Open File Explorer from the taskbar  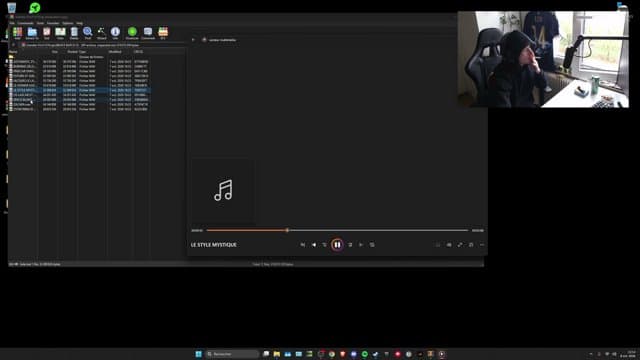[x=277, y=354]
